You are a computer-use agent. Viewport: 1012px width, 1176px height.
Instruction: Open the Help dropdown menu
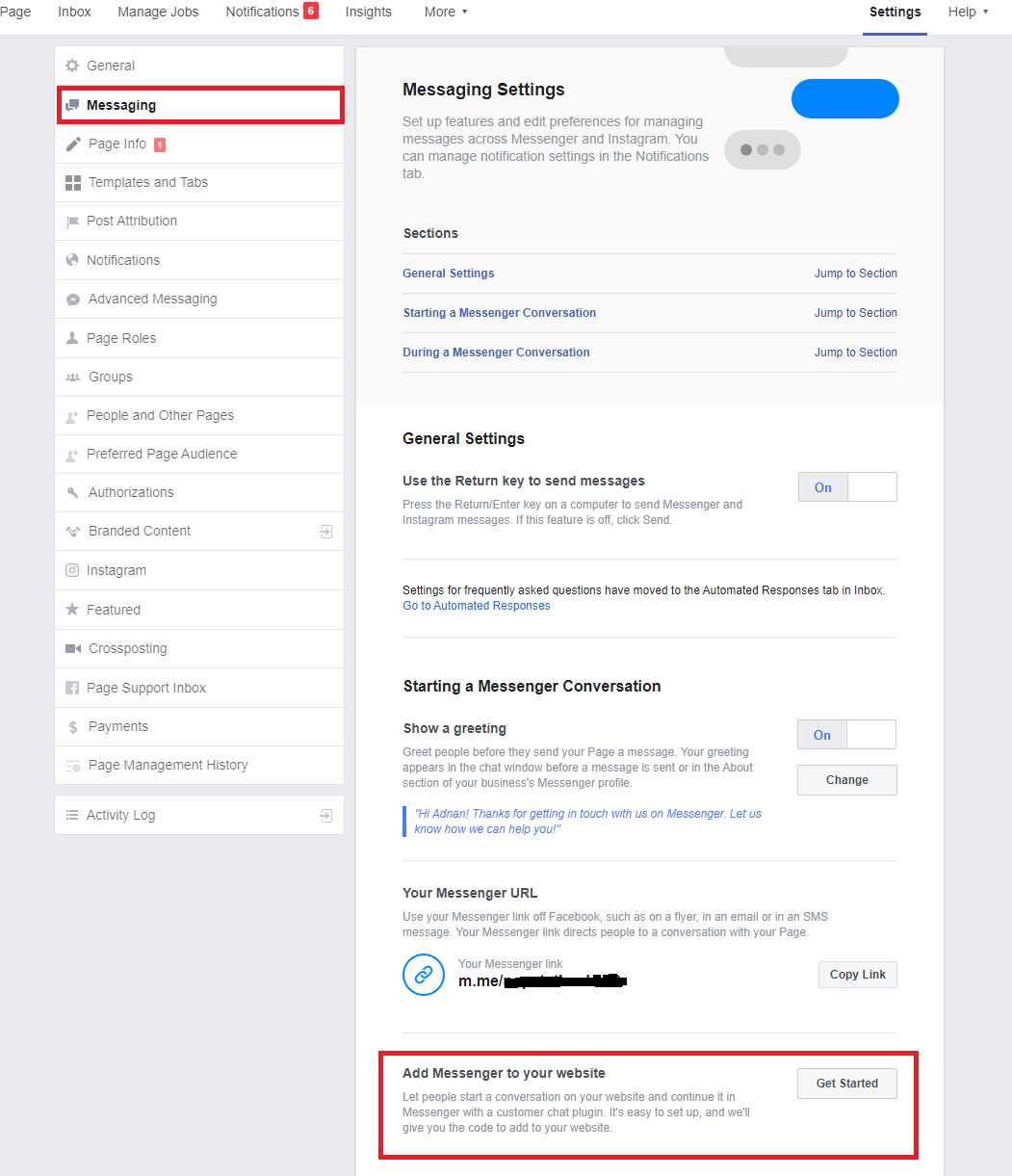coord(968,12)
